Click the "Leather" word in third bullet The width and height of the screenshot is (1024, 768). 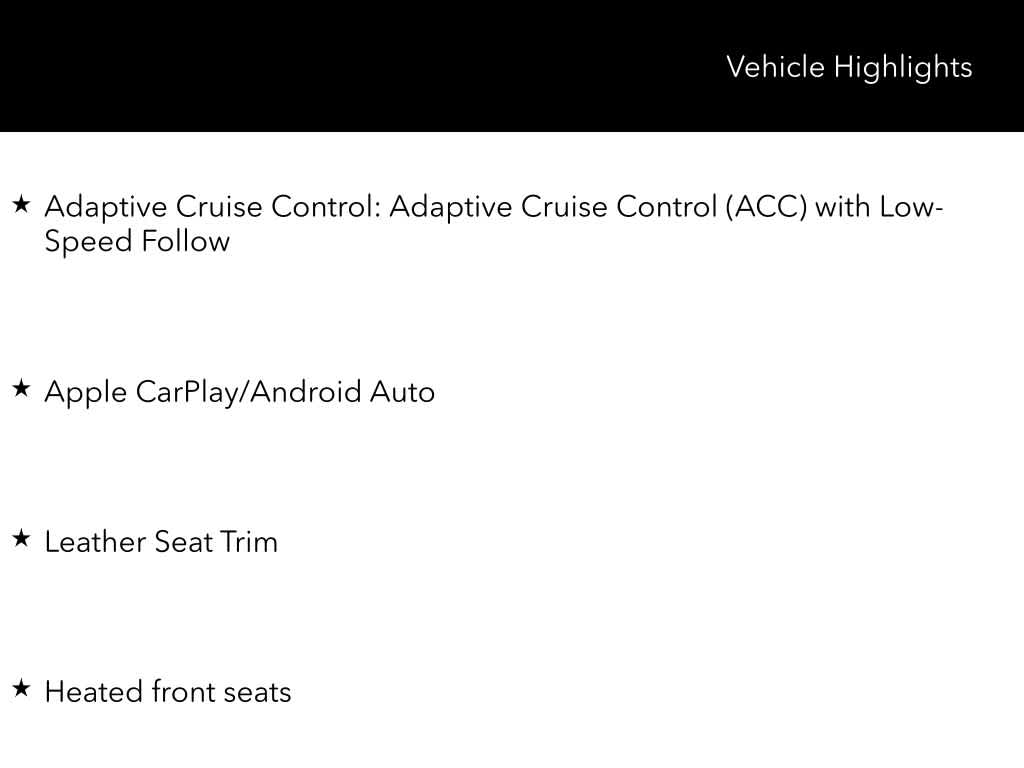95,541
